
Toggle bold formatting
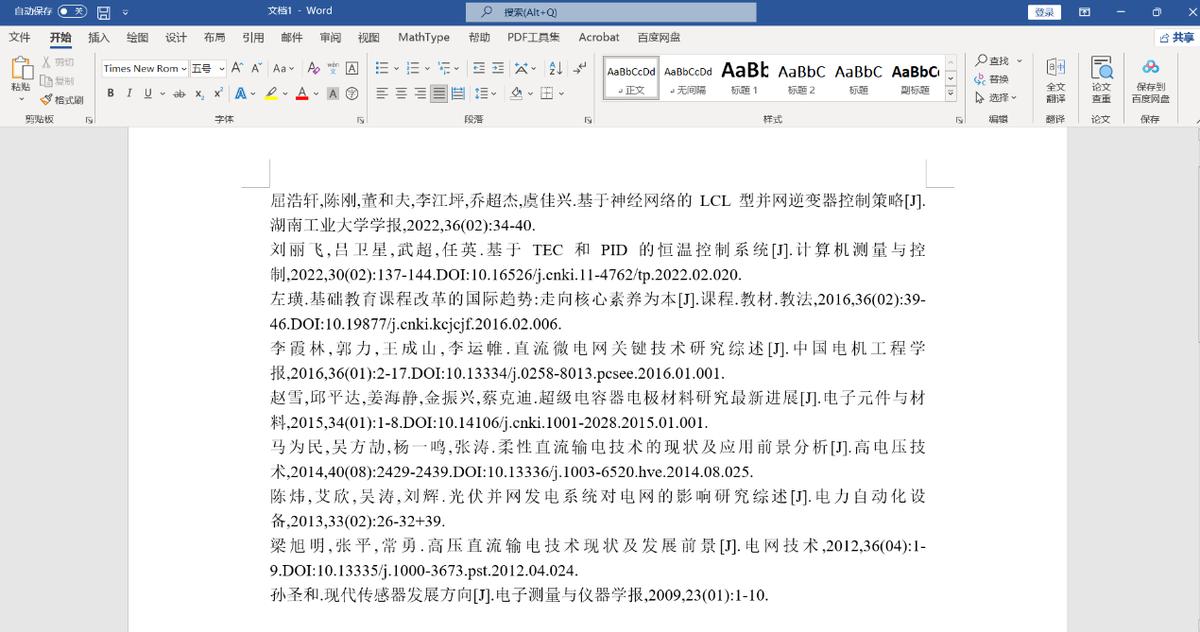click(x=110, y=93)
